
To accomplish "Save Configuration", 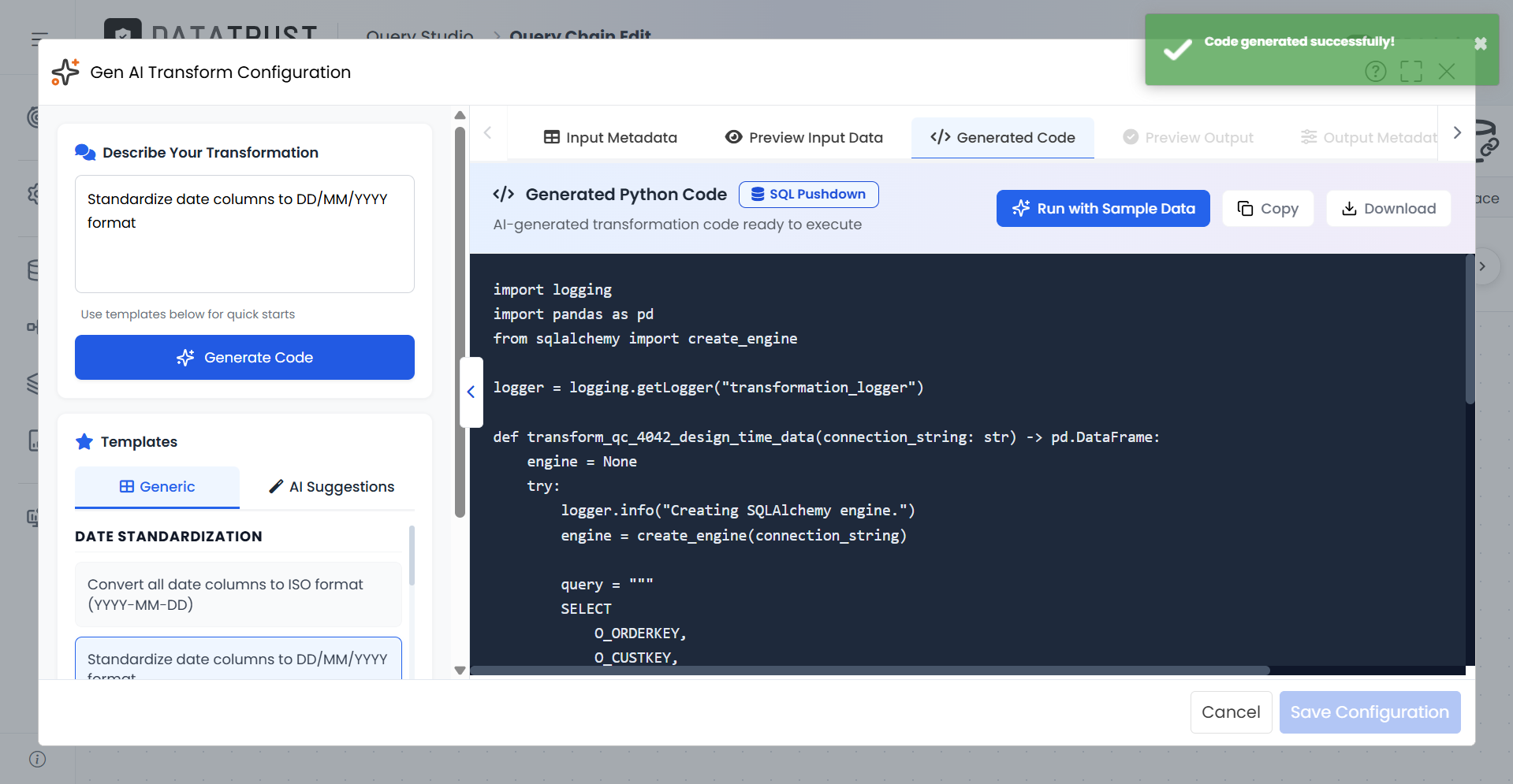I will [1370, 712].
